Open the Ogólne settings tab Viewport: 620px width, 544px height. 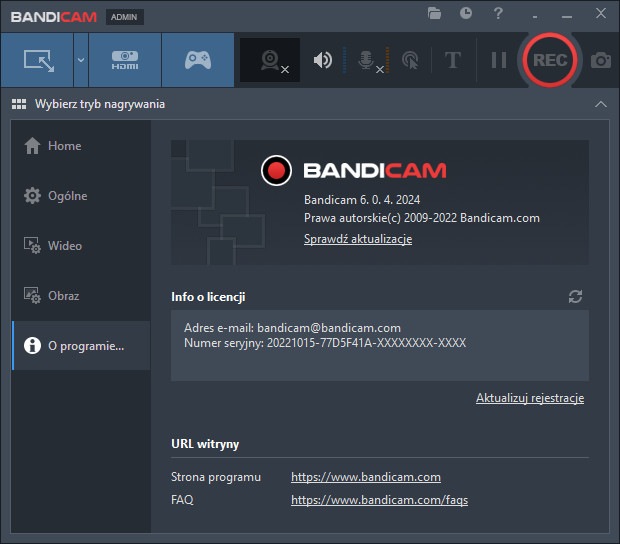pos(81,196)
